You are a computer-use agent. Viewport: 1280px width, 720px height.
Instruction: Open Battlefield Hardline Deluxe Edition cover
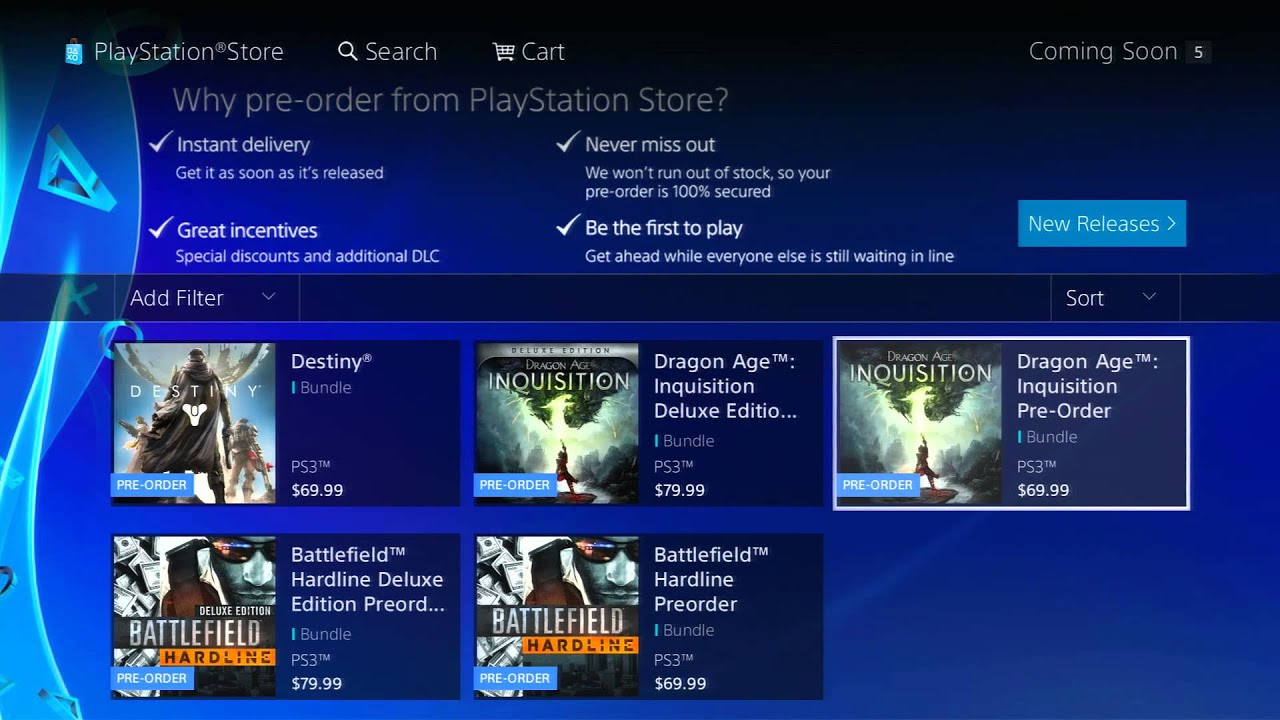point(194,616)
